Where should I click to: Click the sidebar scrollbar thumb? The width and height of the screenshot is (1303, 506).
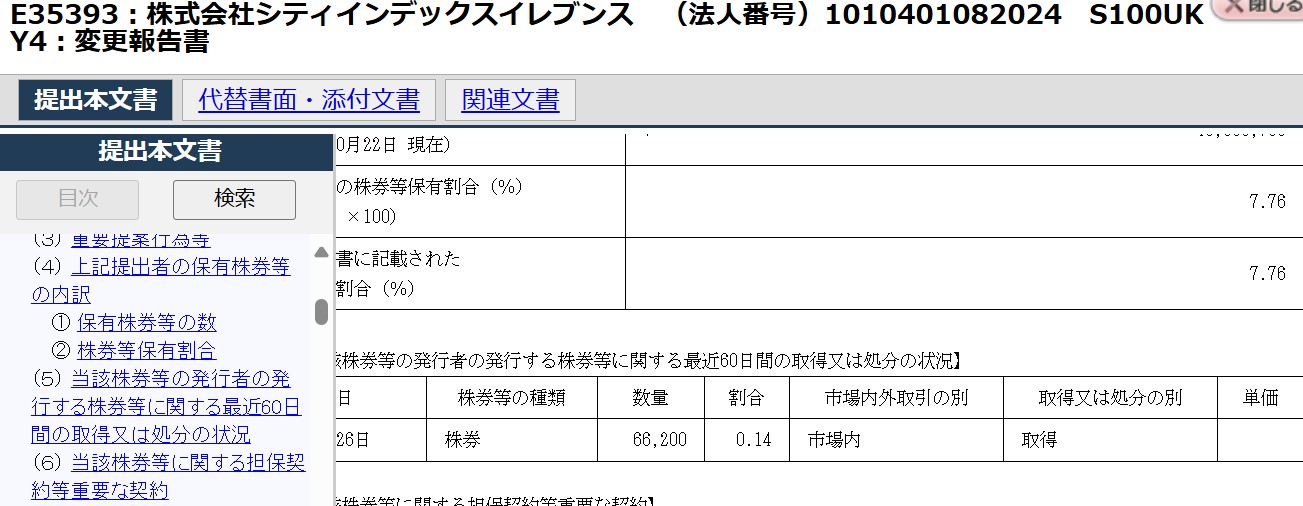[321, 312]
